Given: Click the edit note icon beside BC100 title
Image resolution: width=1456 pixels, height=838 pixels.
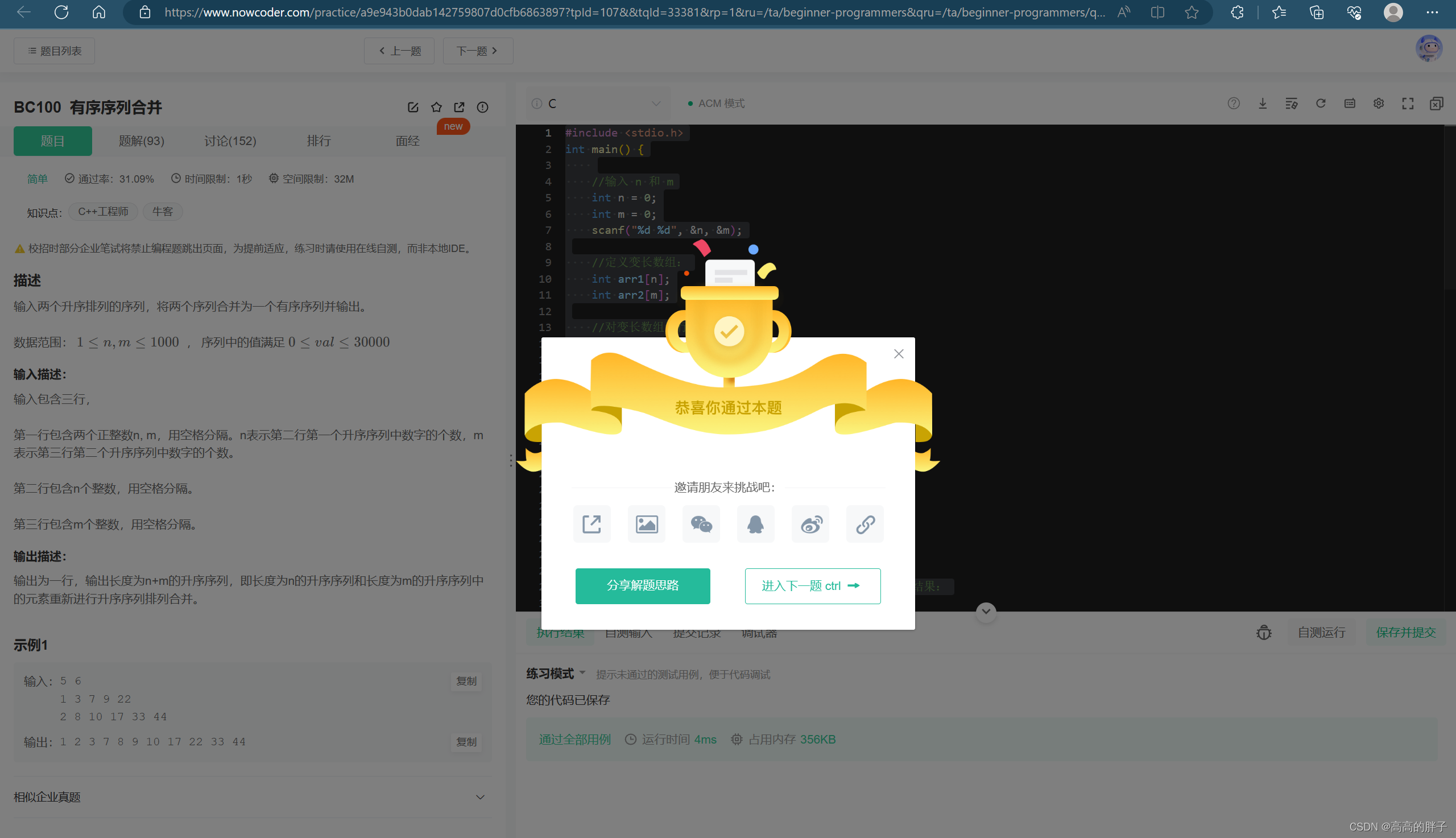Looking at the screenshot, I should click(413, 108).
